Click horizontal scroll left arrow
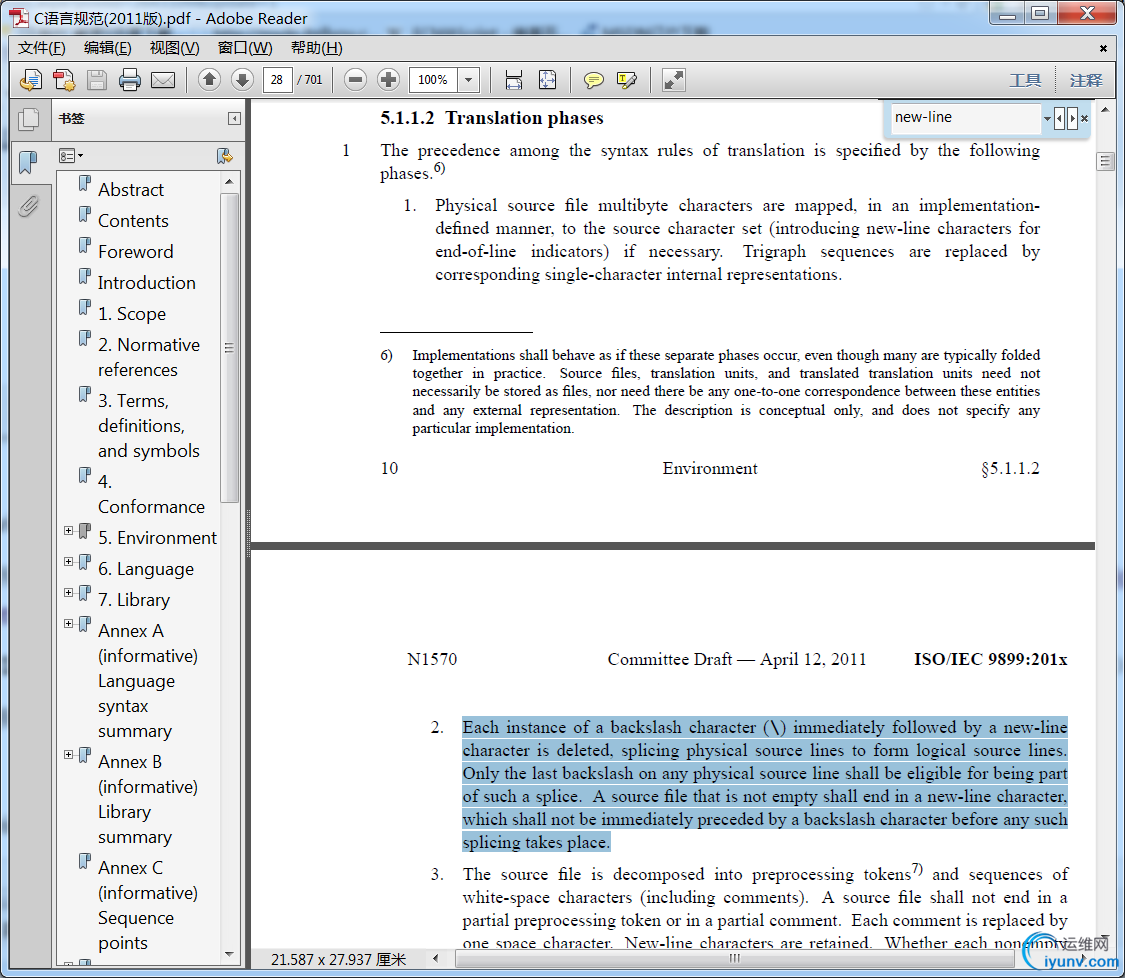Viewport: 1125px width, 978px height. tap(436, 959)
